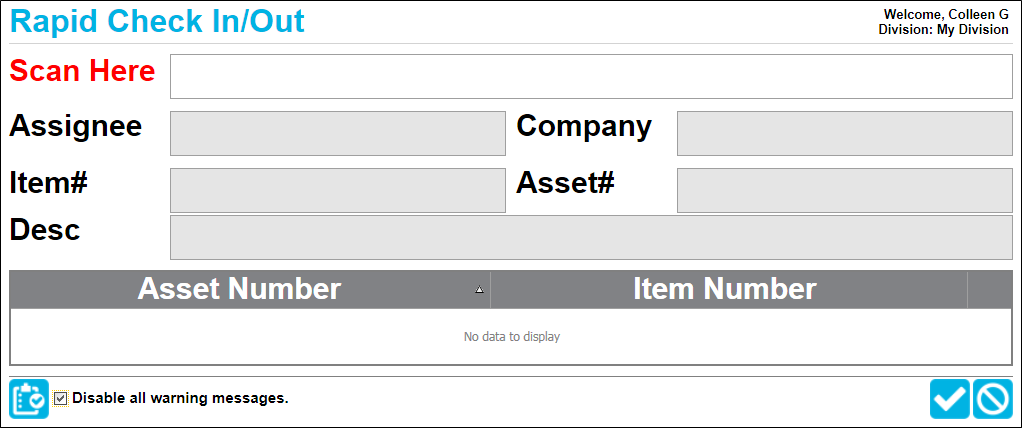
Task: Click inside the Desc field
Action: coord(591,237)
